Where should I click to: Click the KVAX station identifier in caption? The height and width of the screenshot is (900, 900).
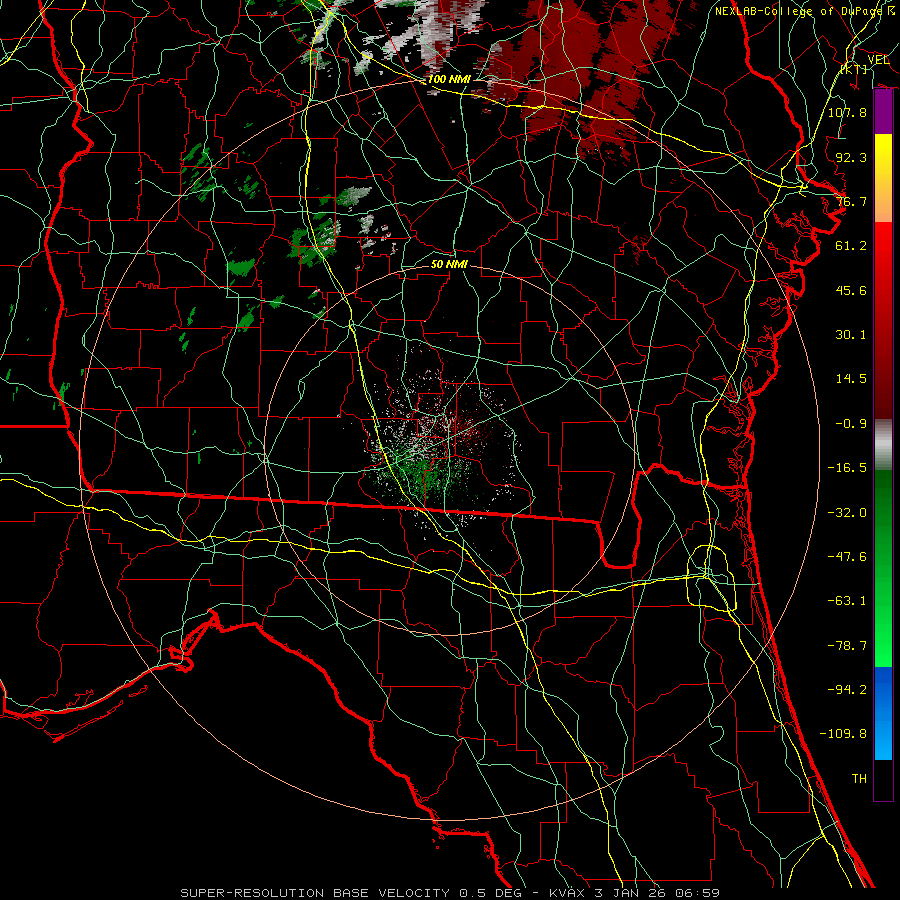click(x=567, y=893)
